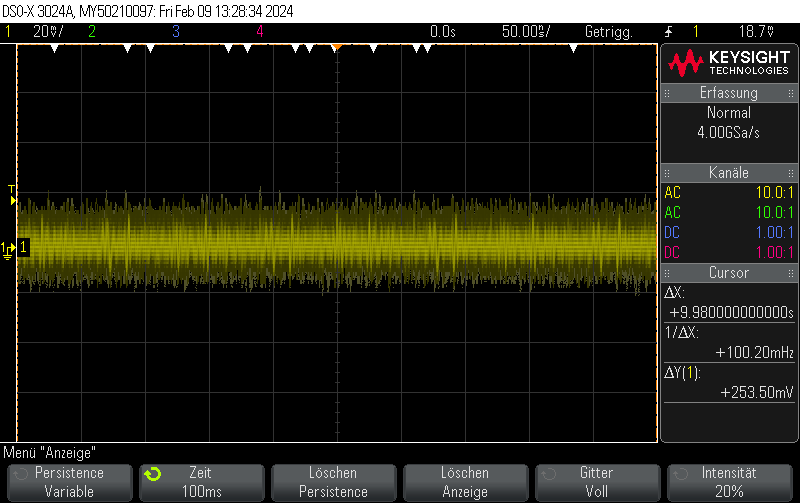Click the Keysight Technologies logo
Screen dimensions: 800x503
pyautogui.click(x=729, y=63)
